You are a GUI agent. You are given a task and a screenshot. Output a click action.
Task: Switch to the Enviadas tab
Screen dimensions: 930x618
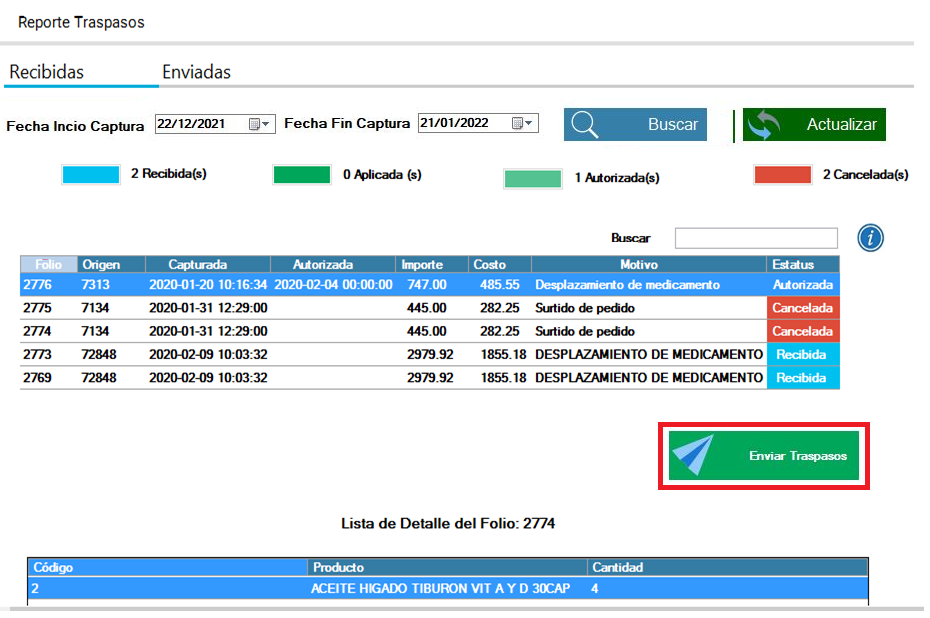(196, 72)
